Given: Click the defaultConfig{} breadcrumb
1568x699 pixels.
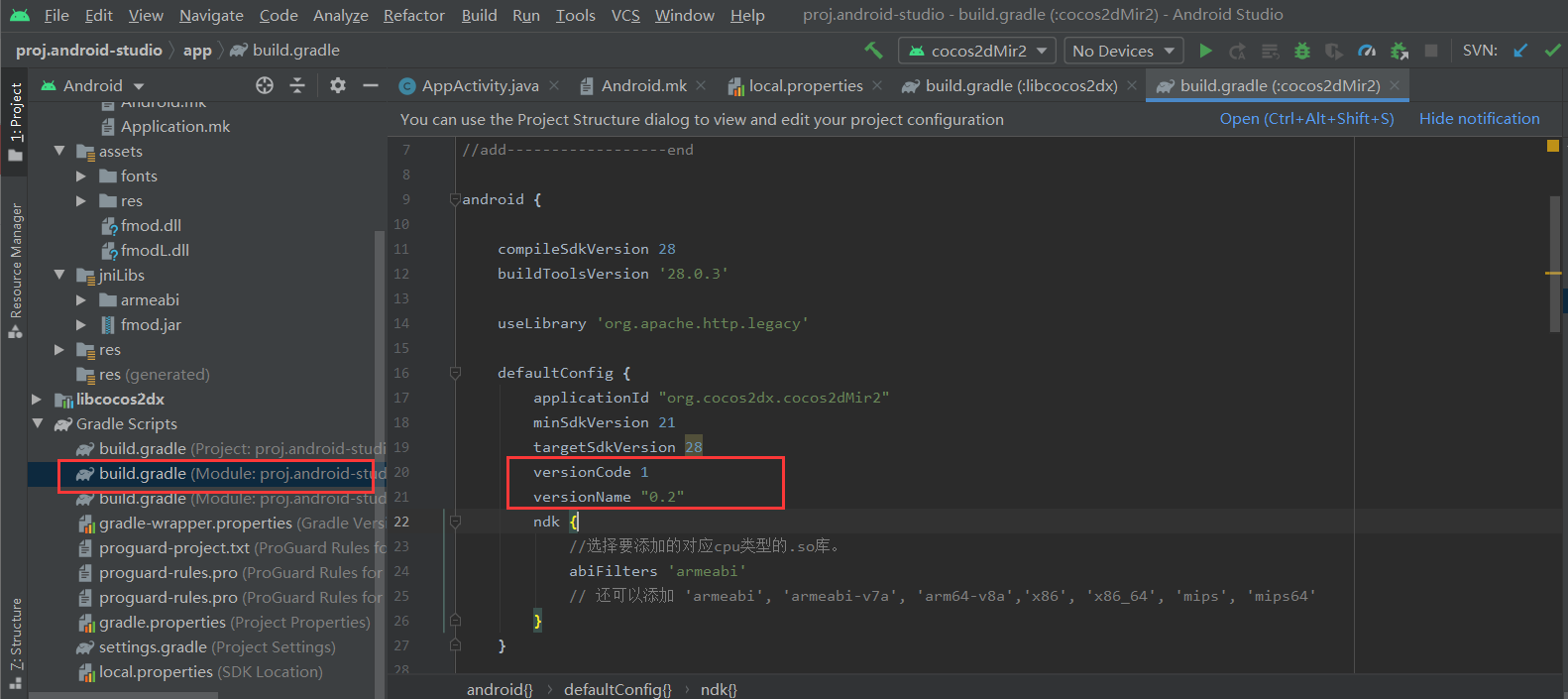Looking at the screenshot, I should (x=617, y=689).
